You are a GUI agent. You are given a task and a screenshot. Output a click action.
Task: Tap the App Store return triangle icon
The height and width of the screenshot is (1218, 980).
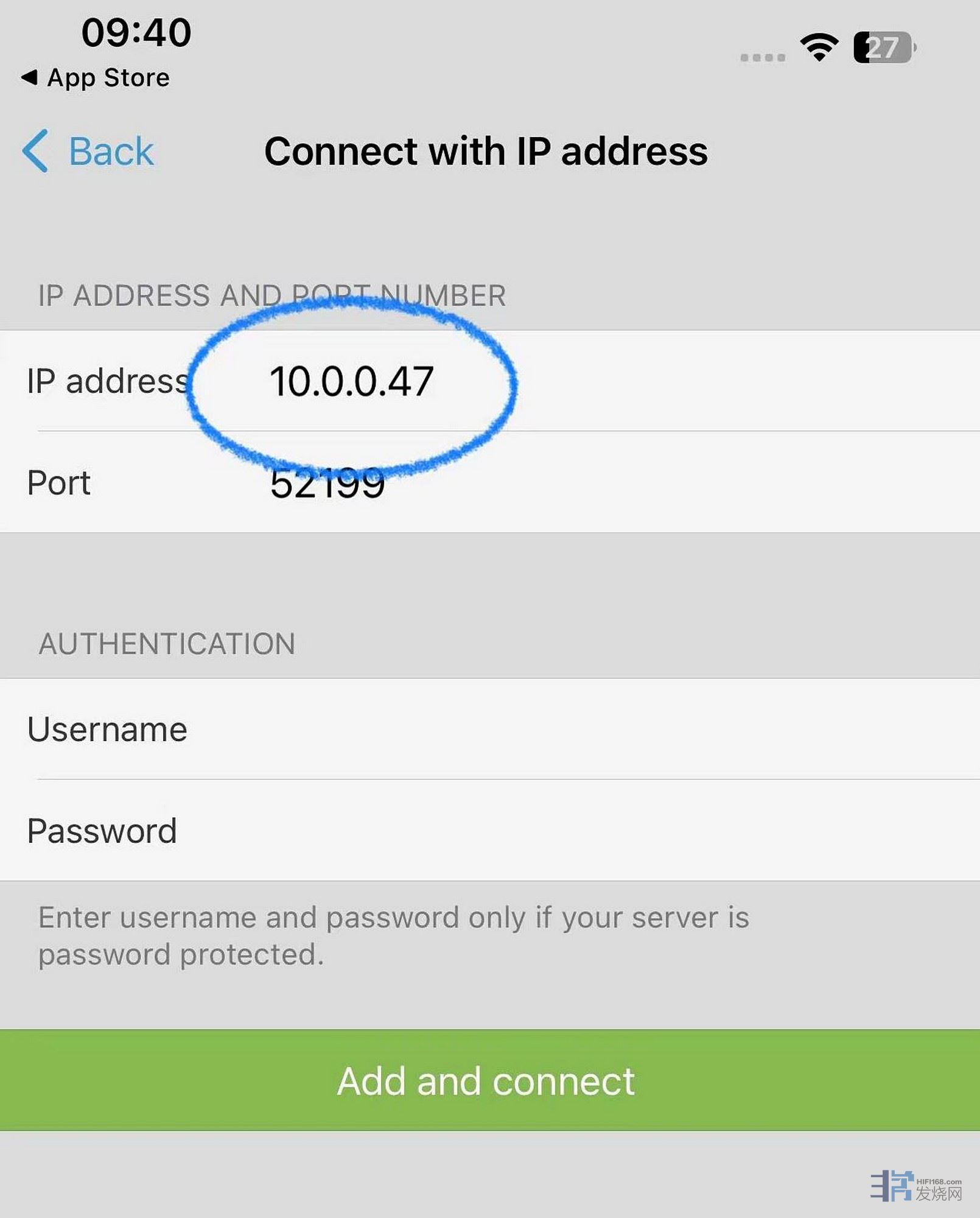coord(29,77)
